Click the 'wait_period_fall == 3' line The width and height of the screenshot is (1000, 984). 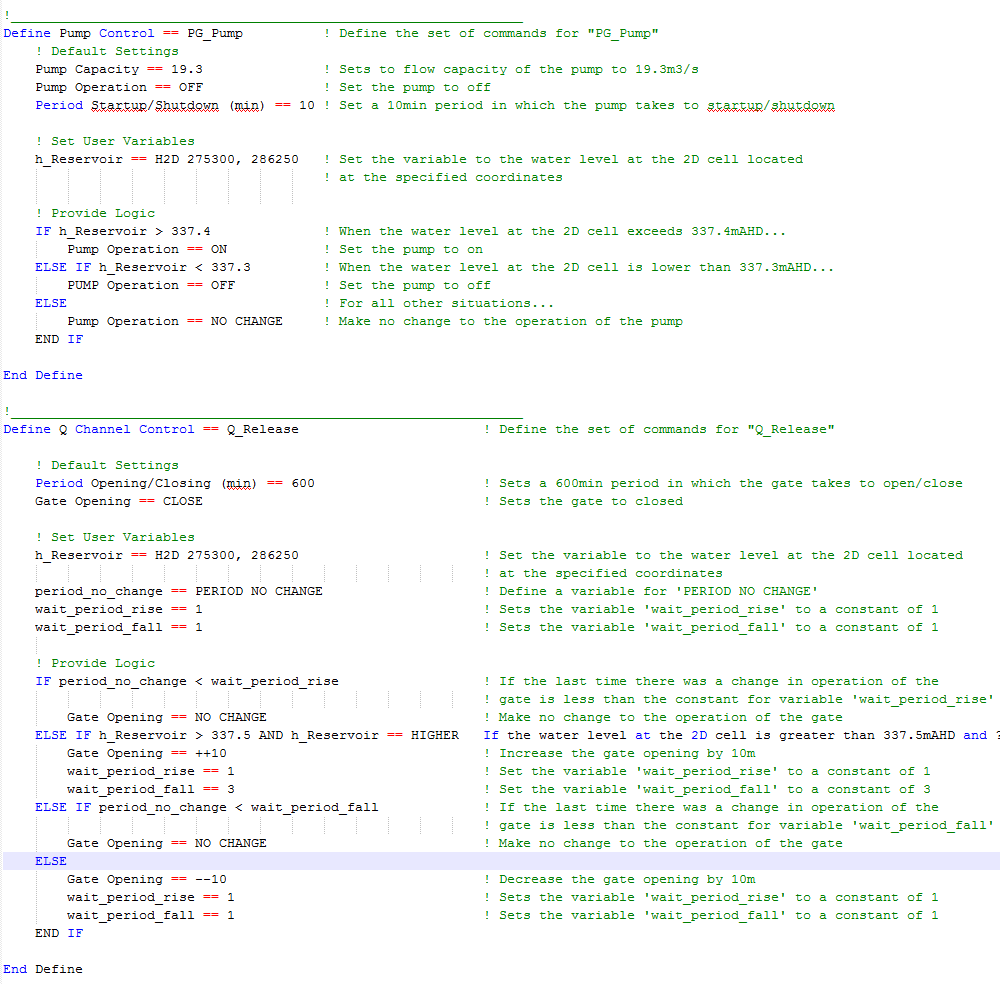click(x=151, y=789)
